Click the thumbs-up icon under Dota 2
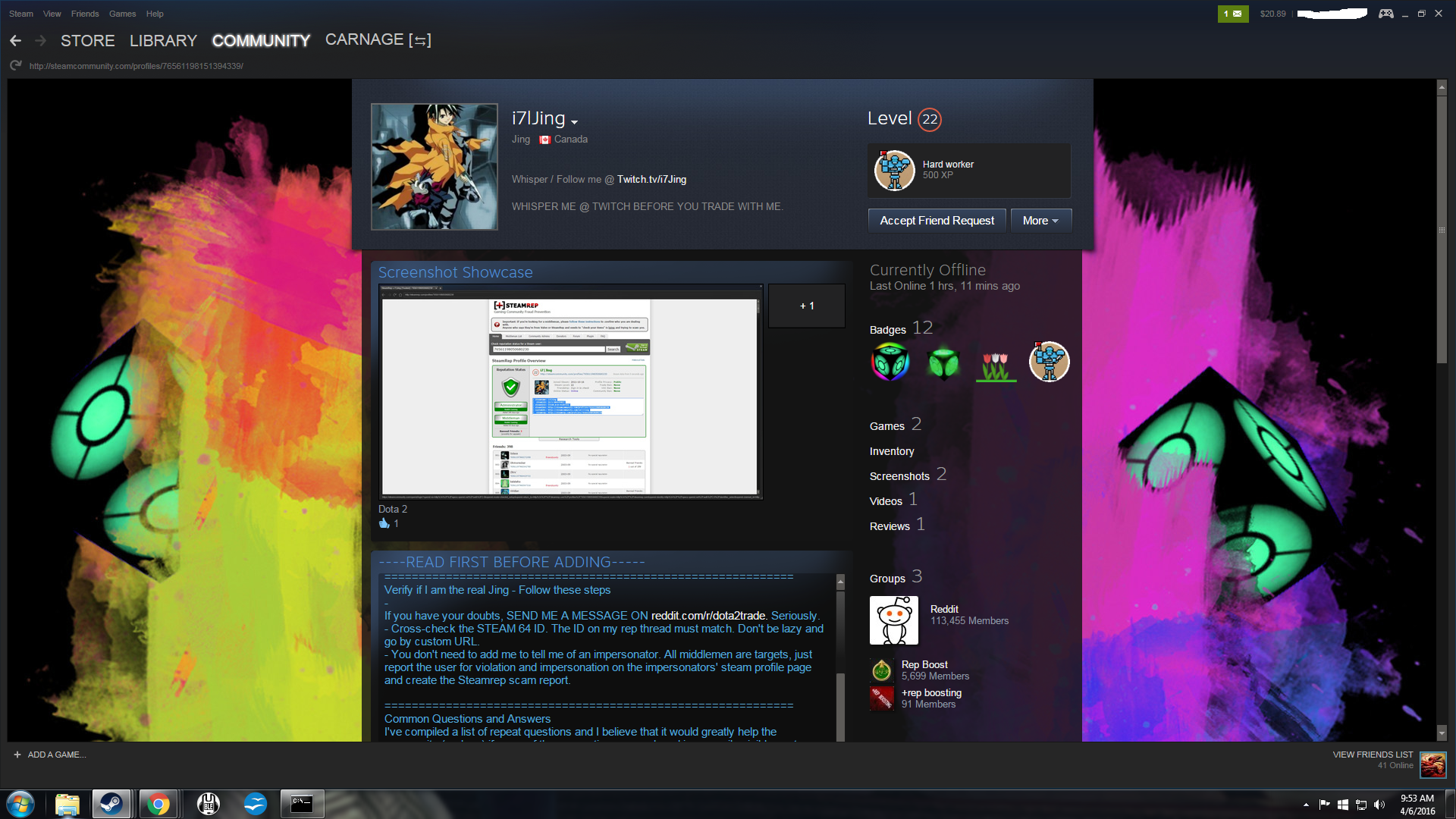The height and width of the screenshot is (819, 1456). tap(384, 523)
